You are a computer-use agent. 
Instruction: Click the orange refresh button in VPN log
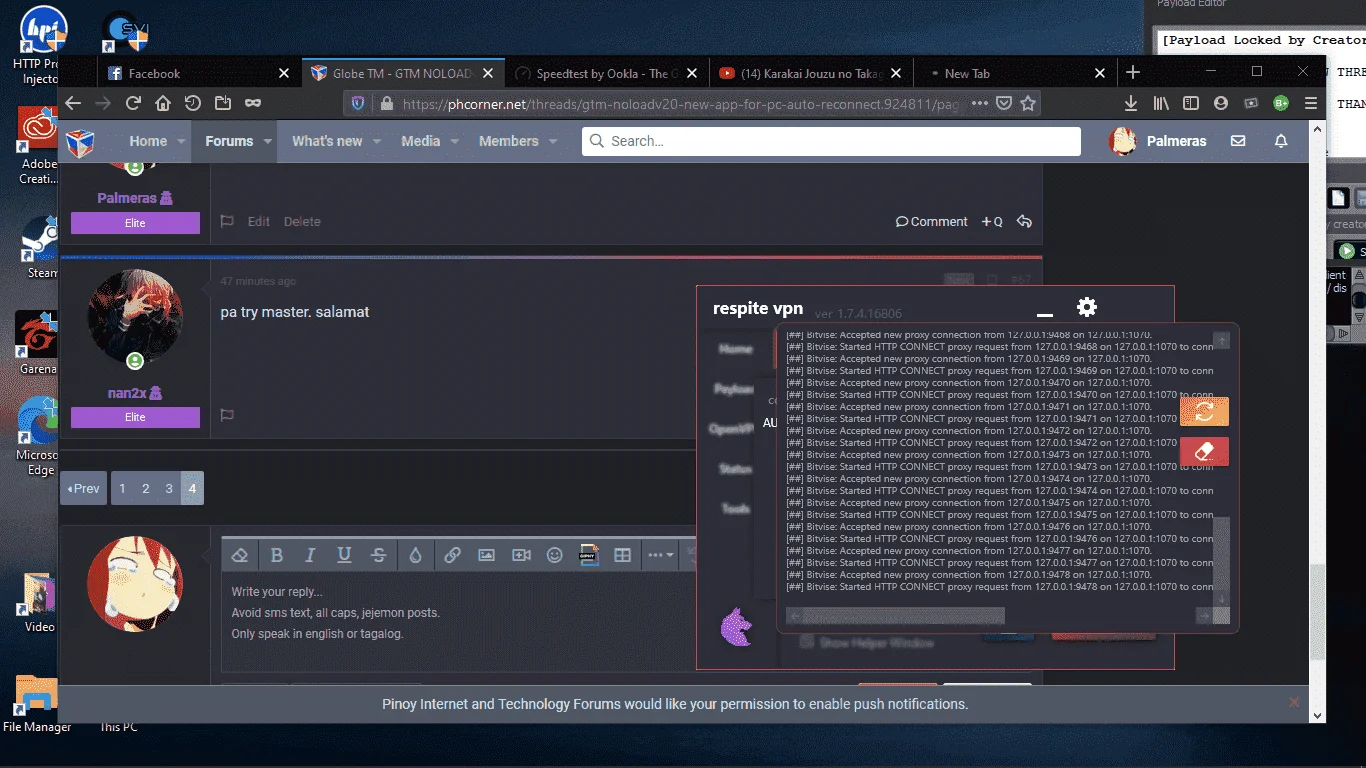1204,411
